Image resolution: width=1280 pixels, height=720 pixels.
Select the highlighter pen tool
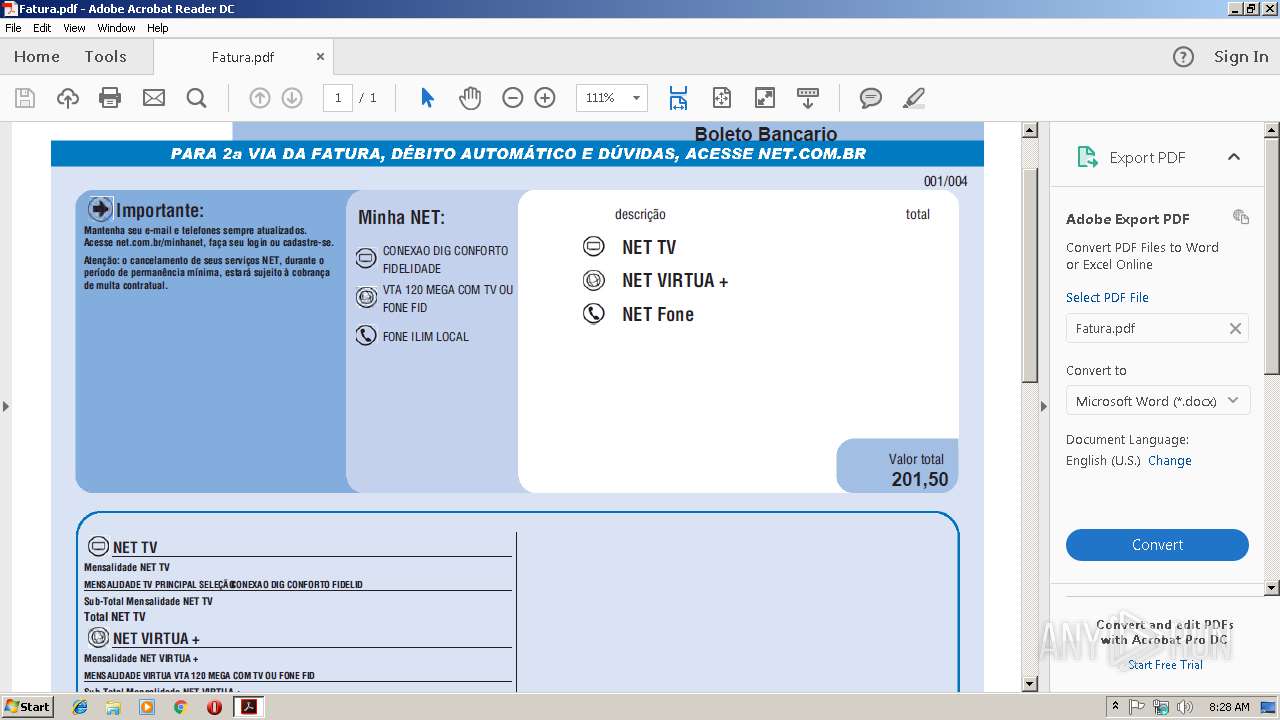[x=913, y=98]
